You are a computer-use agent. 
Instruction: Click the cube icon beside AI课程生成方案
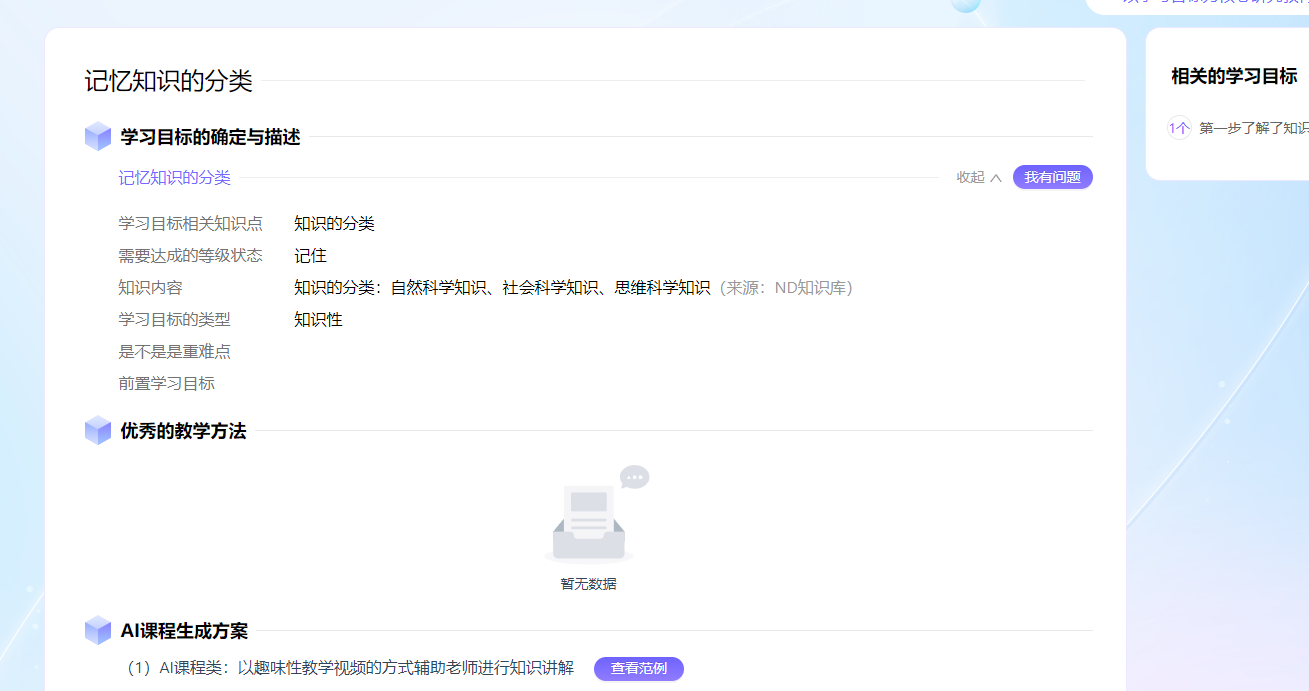[98, 631]
